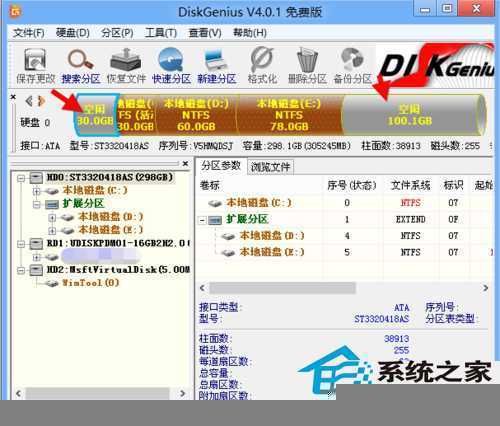This screenshot has width=500, height=426.
Task: Select the 30.0GB free space (空闲) block
Action: coord(96,115)
